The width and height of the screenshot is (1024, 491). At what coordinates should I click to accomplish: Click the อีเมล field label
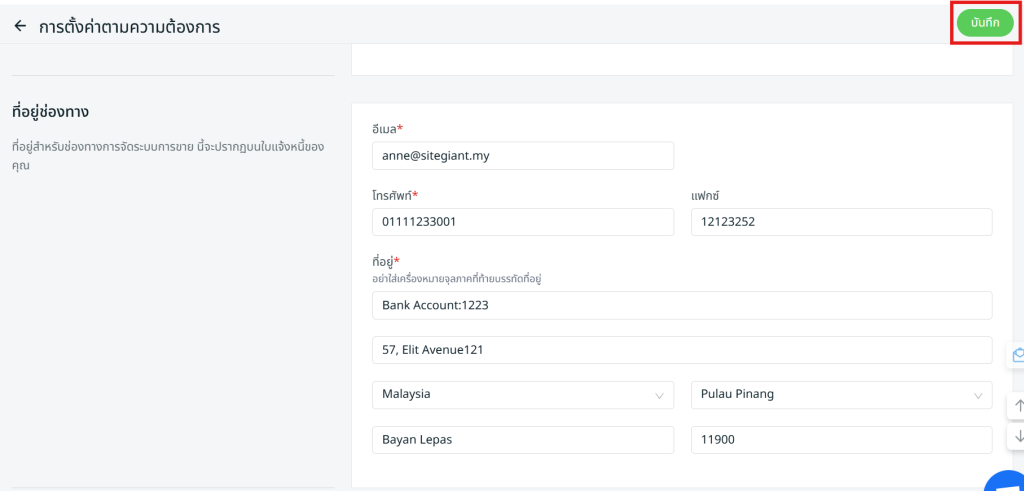point(386,129)
